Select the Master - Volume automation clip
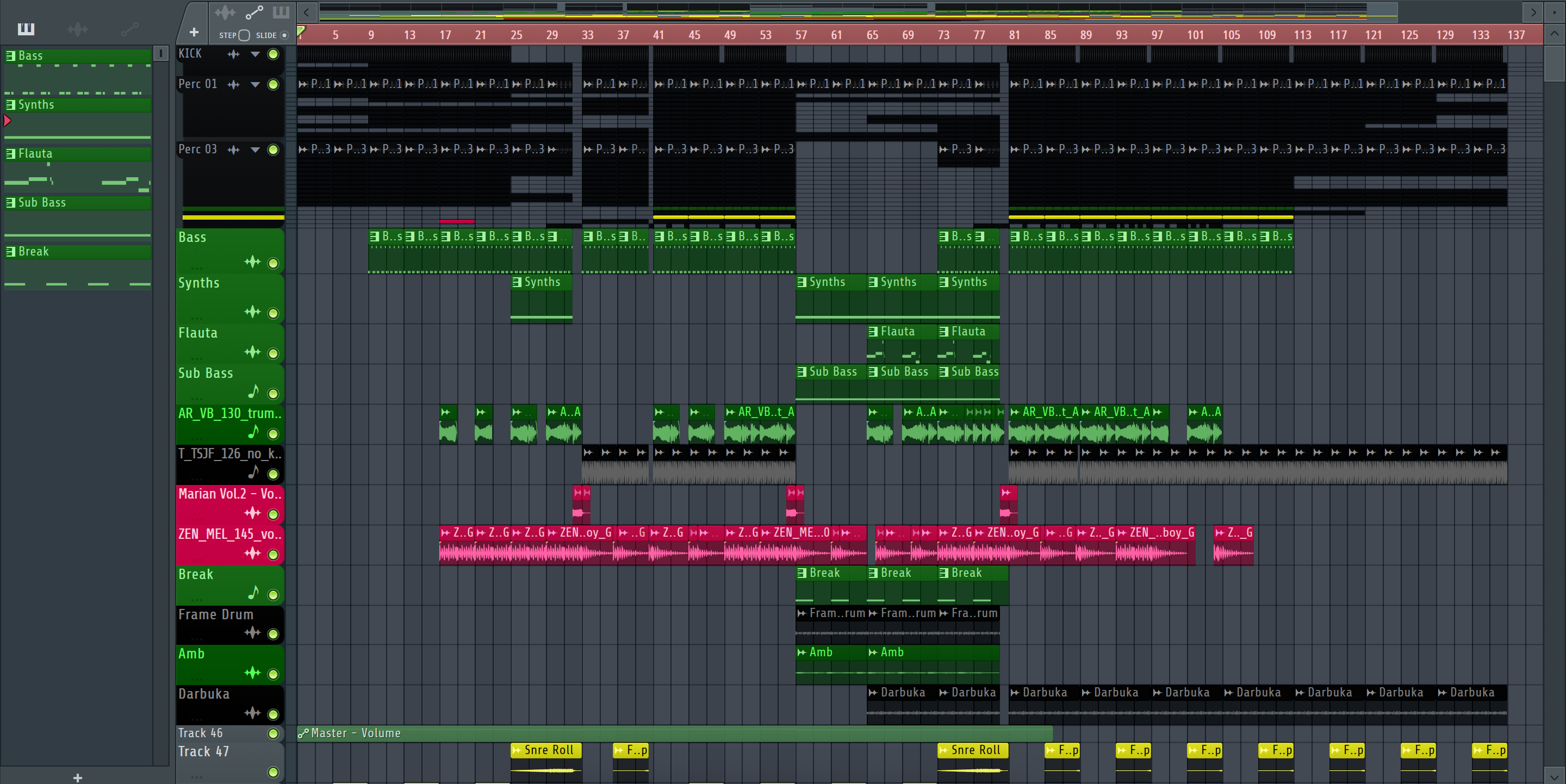The width and height of the screenshot is (1566, 784). (674, 733)
